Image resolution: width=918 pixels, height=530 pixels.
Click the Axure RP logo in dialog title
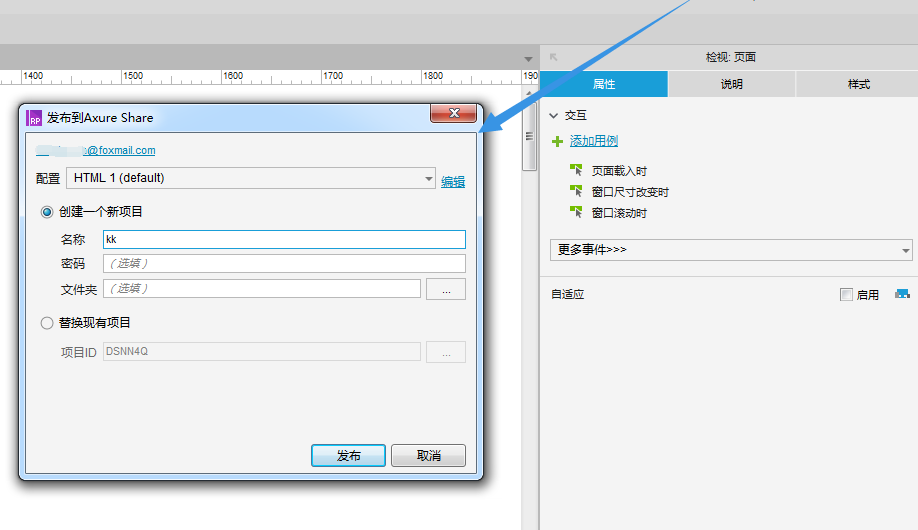coord(34,118)
